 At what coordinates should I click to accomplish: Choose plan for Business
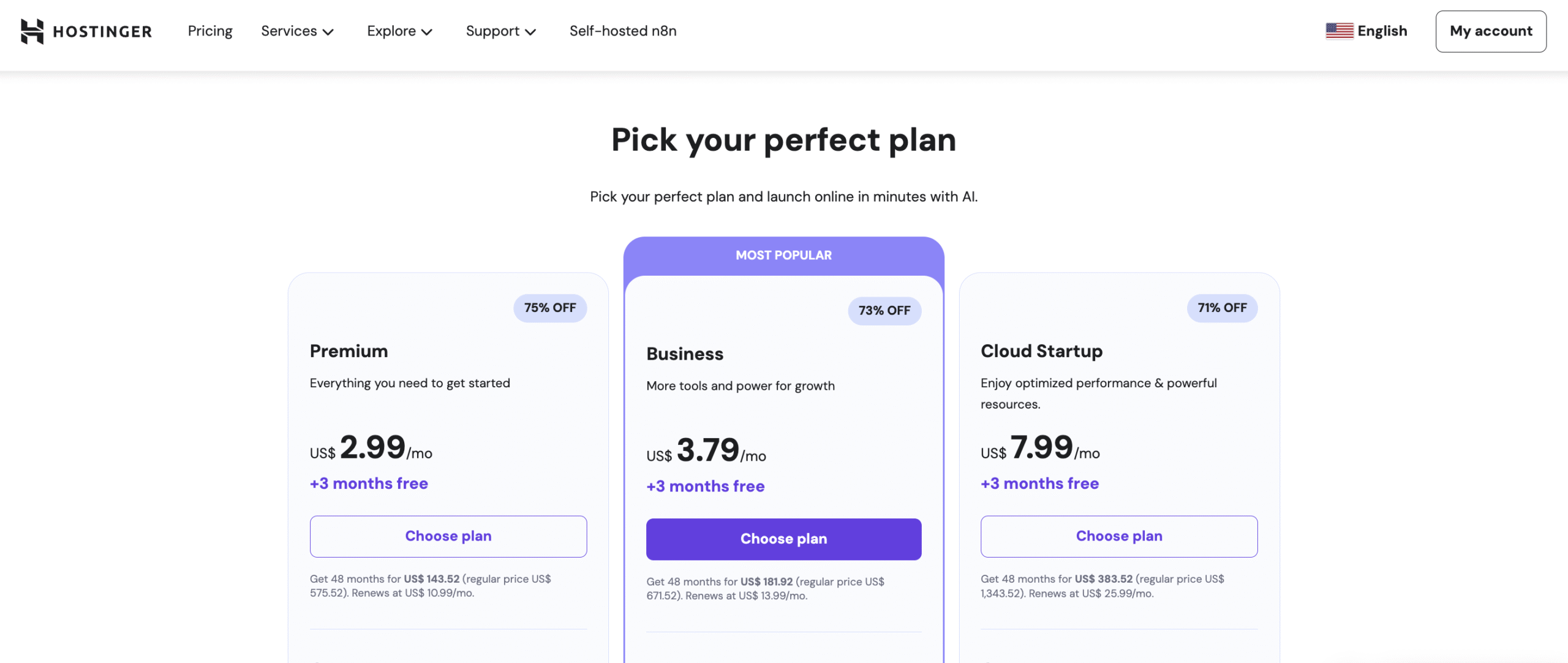pos(783,539)
